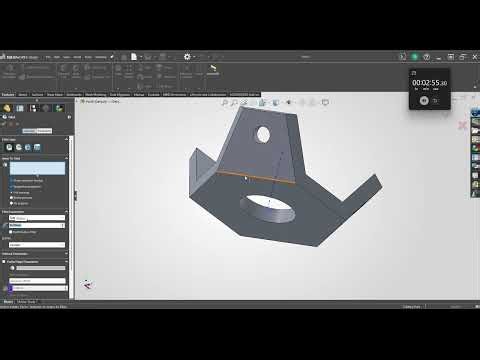
Task: Select the FilletXpert tab
Action: 44,131
